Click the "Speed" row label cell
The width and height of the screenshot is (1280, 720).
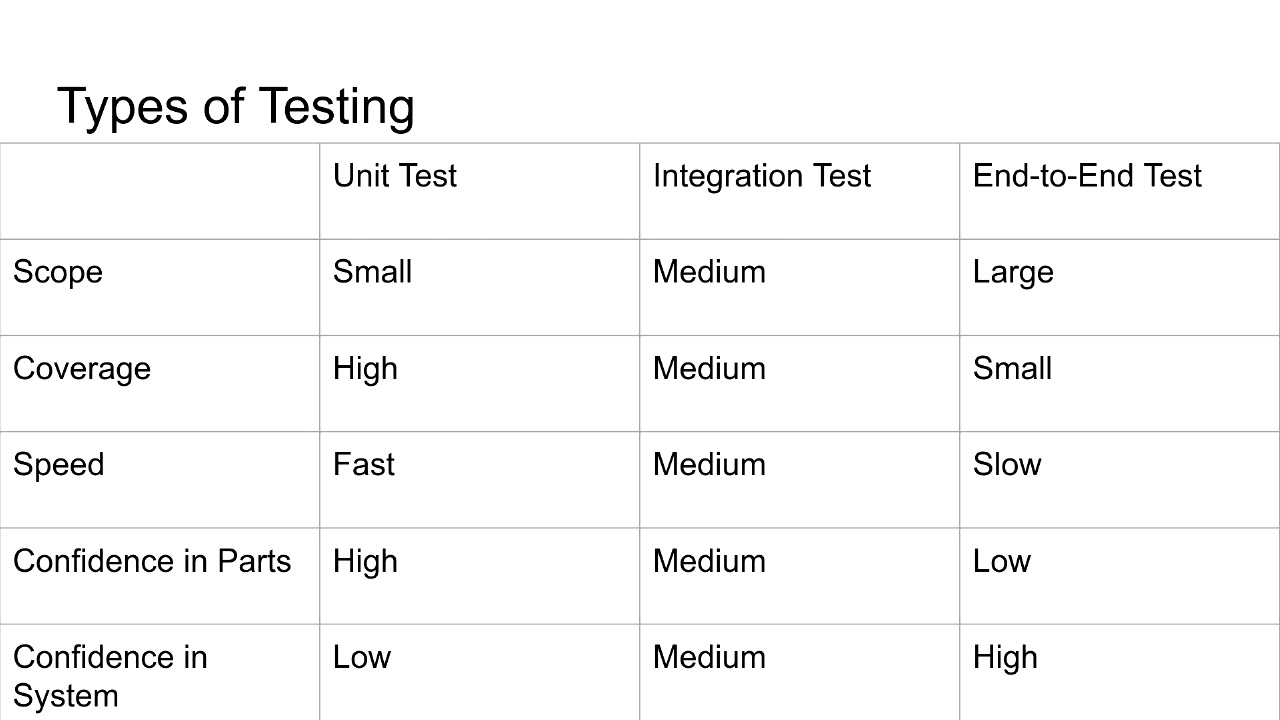pyautogui.click(x=59, y=465)
